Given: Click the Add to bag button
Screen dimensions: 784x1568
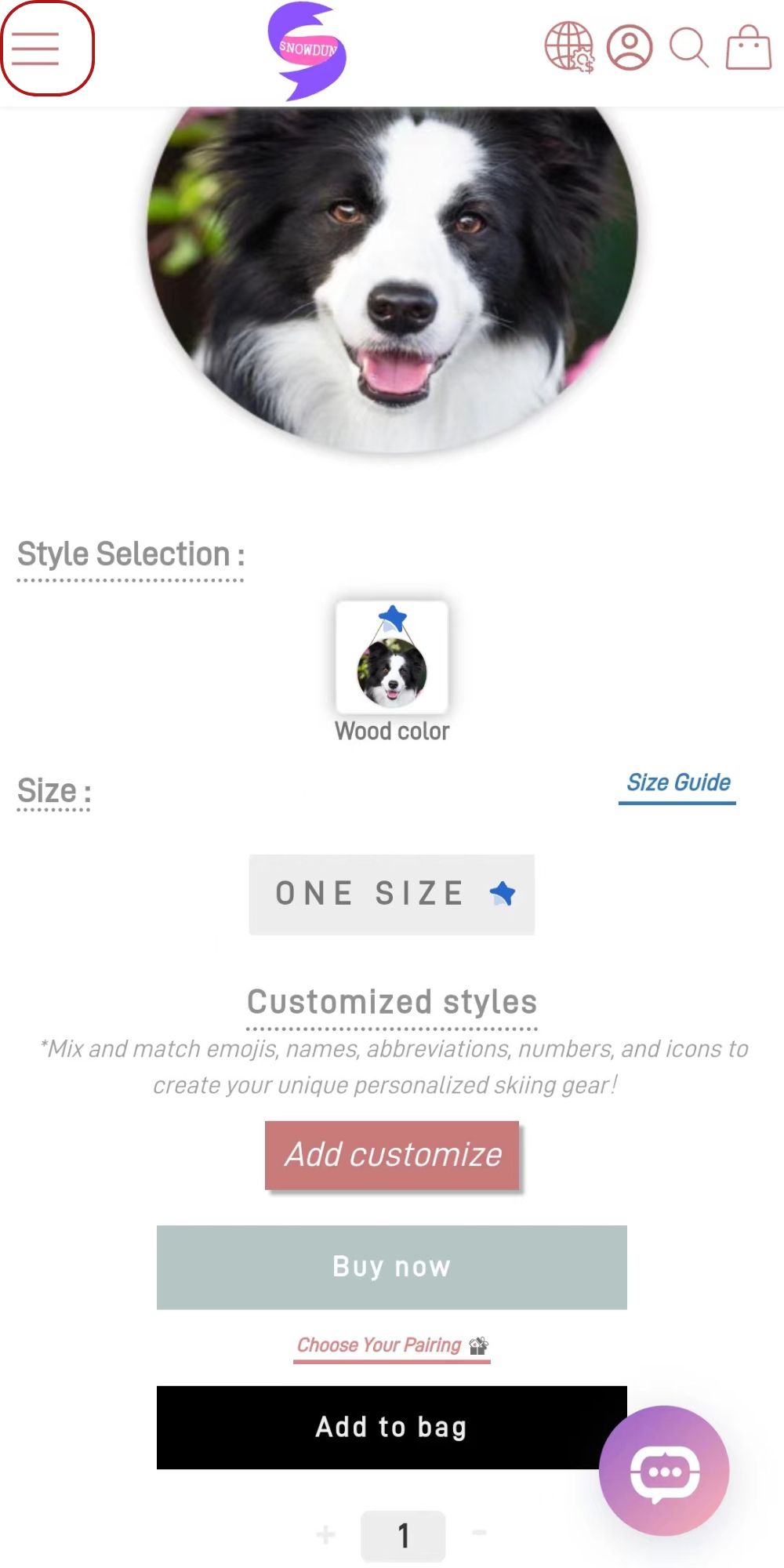Looking at the screenshot, I should tap(392, 1428).
